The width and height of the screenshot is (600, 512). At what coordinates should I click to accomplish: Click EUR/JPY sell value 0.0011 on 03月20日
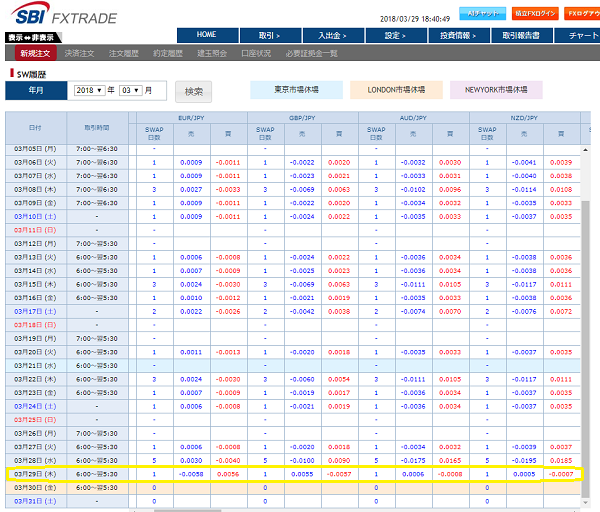pos(191,352)
